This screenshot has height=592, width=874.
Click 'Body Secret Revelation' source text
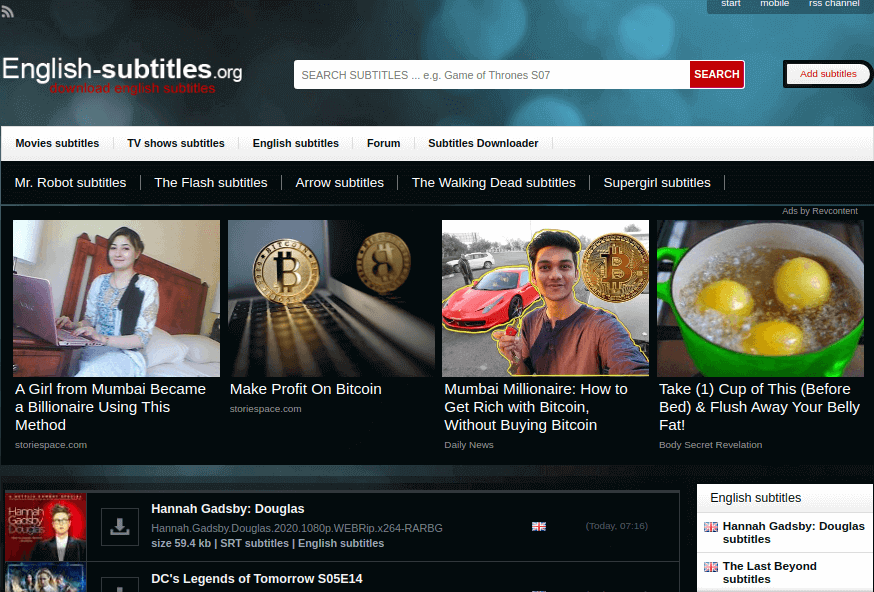[x=710, y=445]
